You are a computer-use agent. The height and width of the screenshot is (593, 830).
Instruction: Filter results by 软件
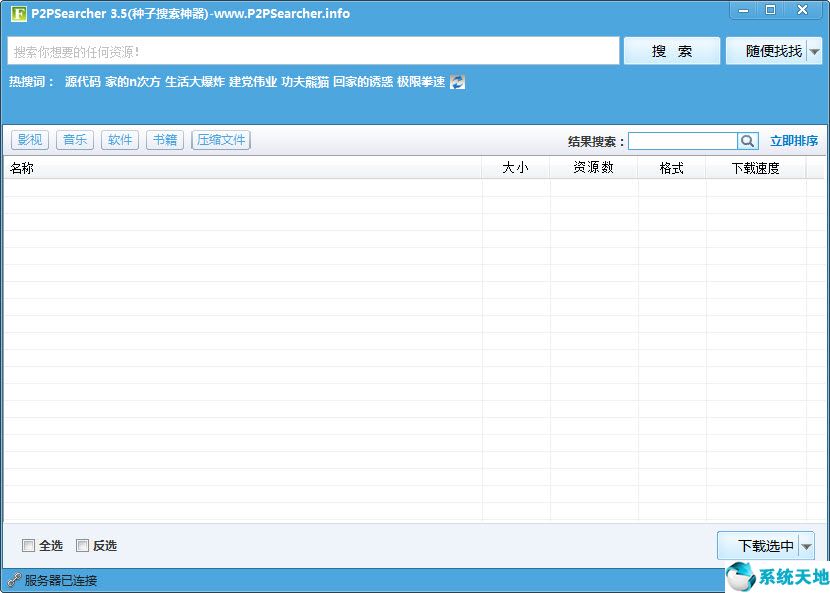(x=120, y=140)
